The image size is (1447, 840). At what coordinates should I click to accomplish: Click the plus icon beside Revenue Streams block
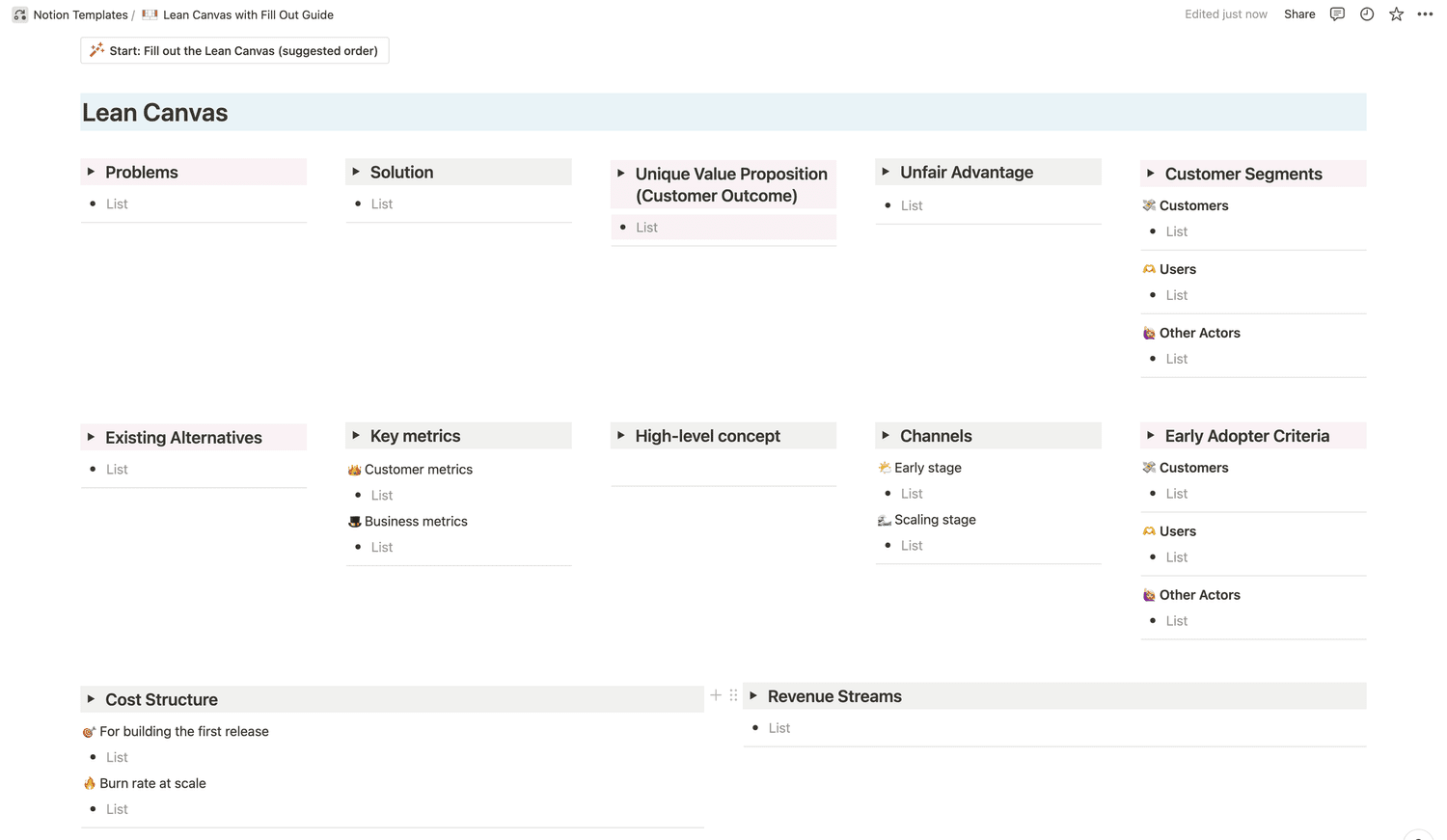[x=716, y=694]
